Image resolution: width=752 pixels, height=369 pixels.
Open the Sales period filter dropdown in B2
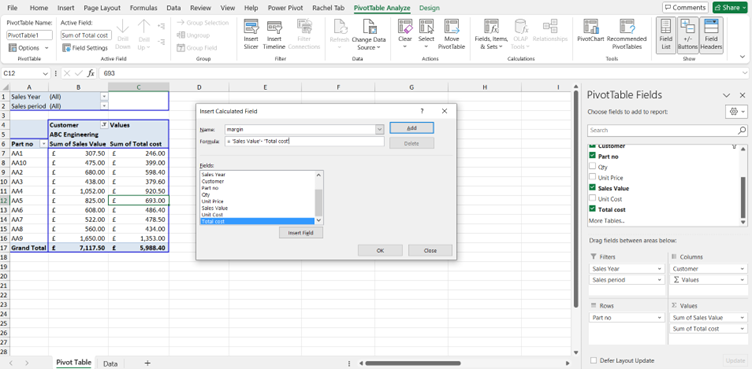pos(104,106)
